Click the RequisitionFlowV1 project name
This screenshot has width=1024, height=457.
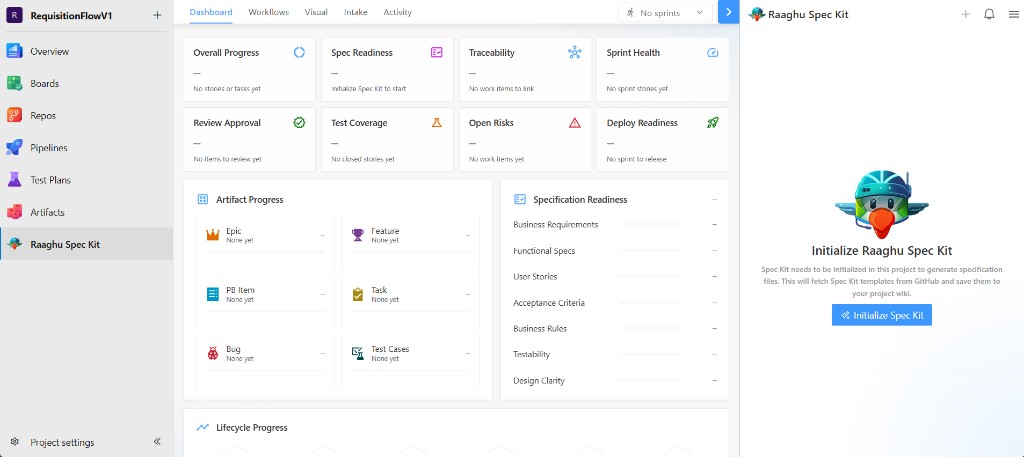click(71, 16)
